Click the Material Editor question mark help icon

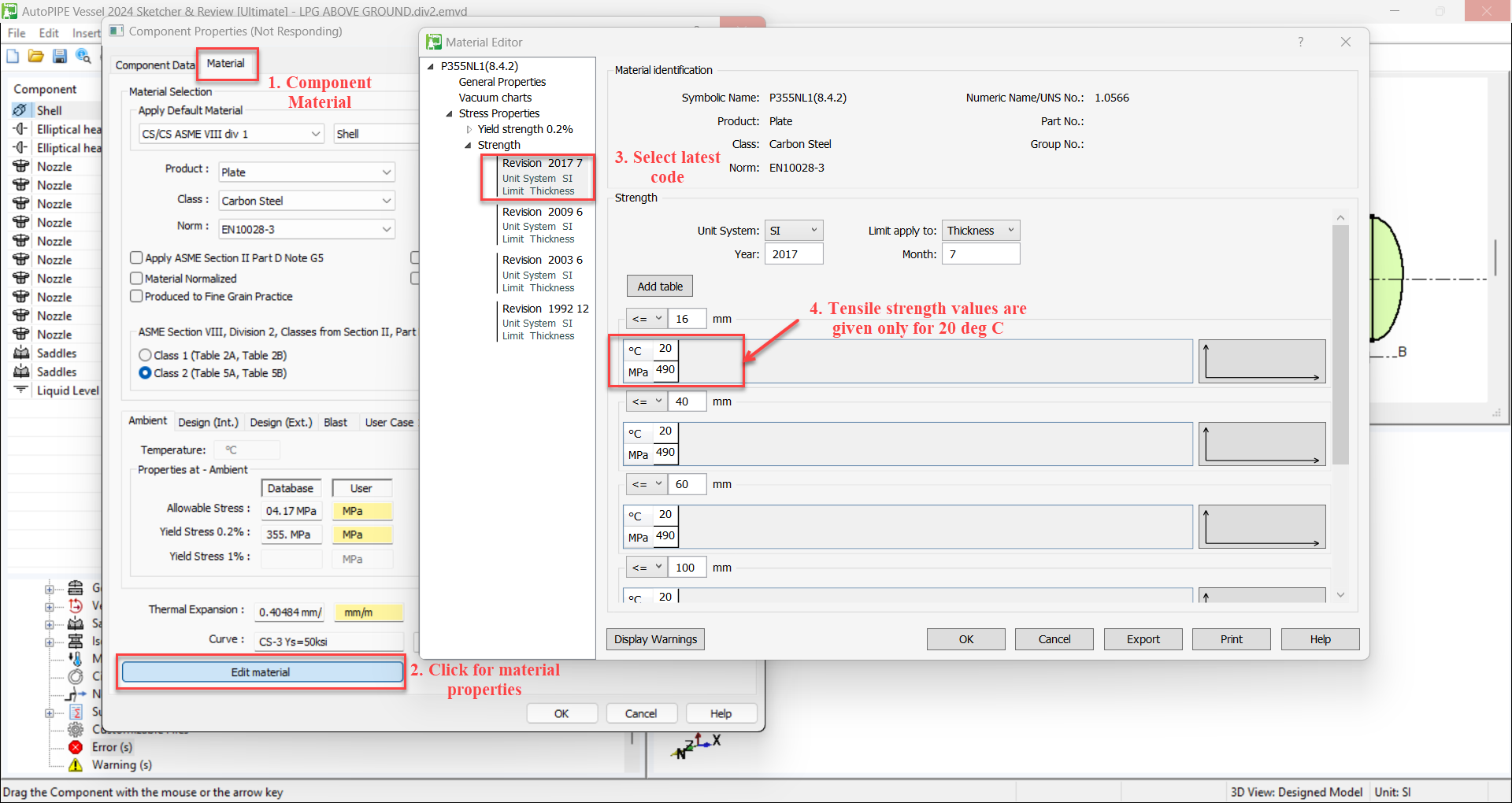tap(1301, 42)
